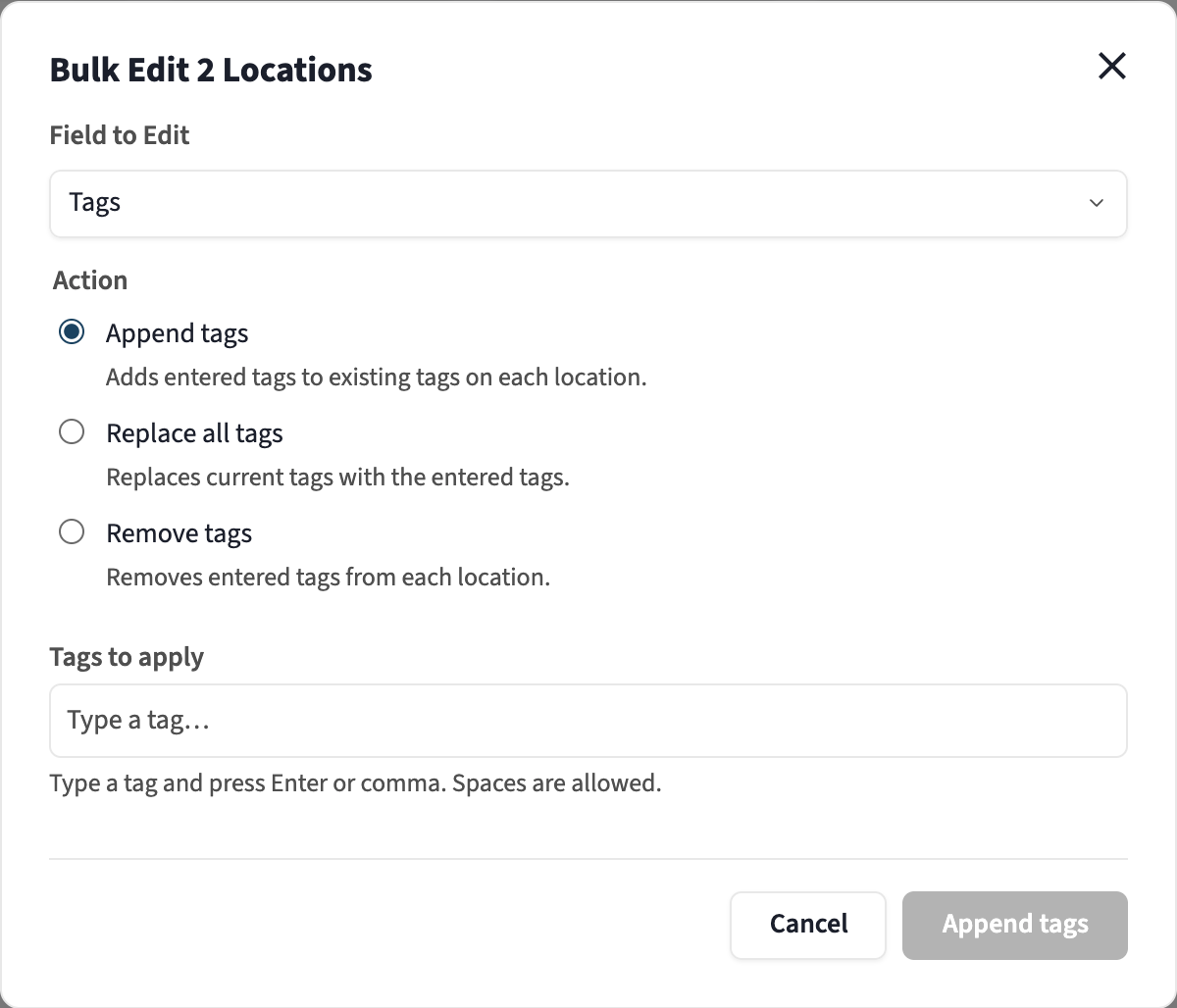Click the 'Replaces current tags' description text
This screenshot has height=1008, width=1177.
tap(337, 478)
